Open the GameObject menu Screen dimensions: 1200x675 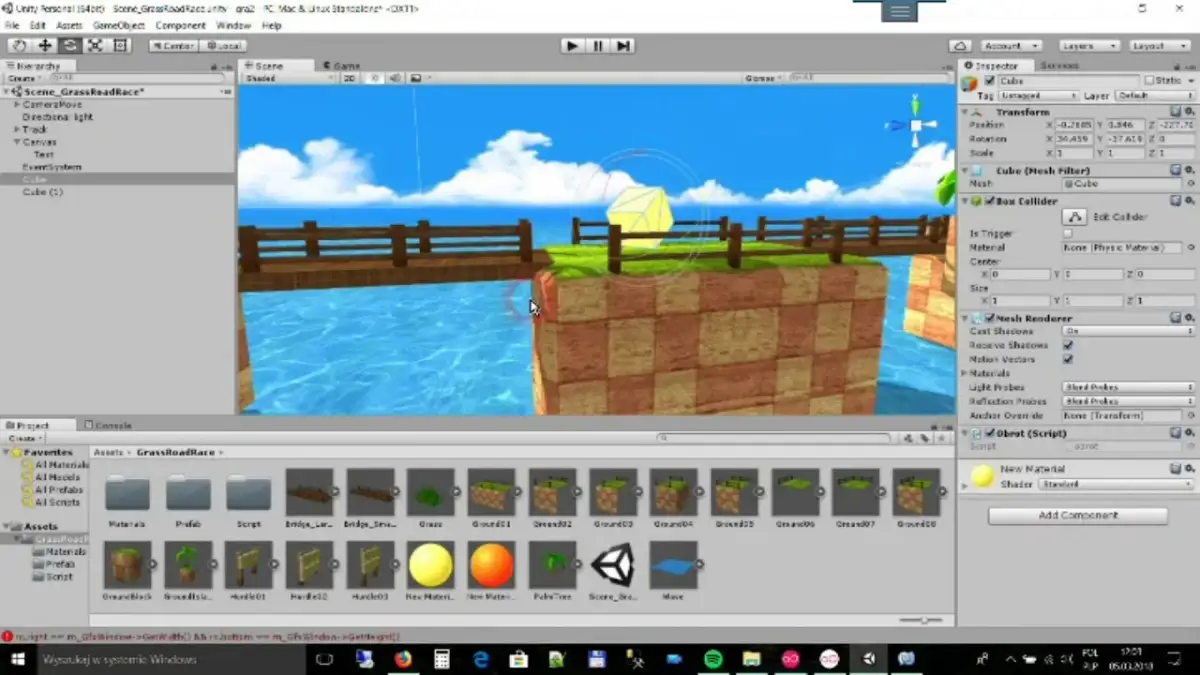click(119, 25)
